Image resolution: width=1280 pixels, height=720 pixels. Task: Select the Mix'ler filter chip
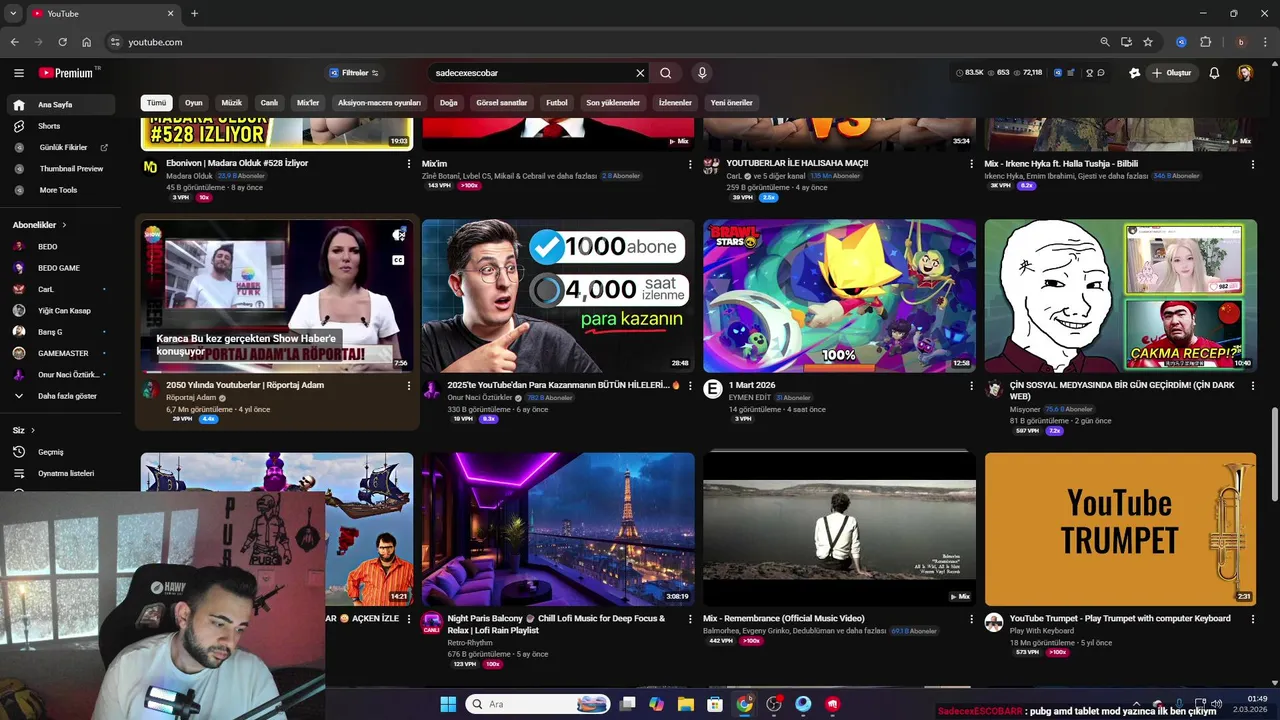tap(308, 103)
